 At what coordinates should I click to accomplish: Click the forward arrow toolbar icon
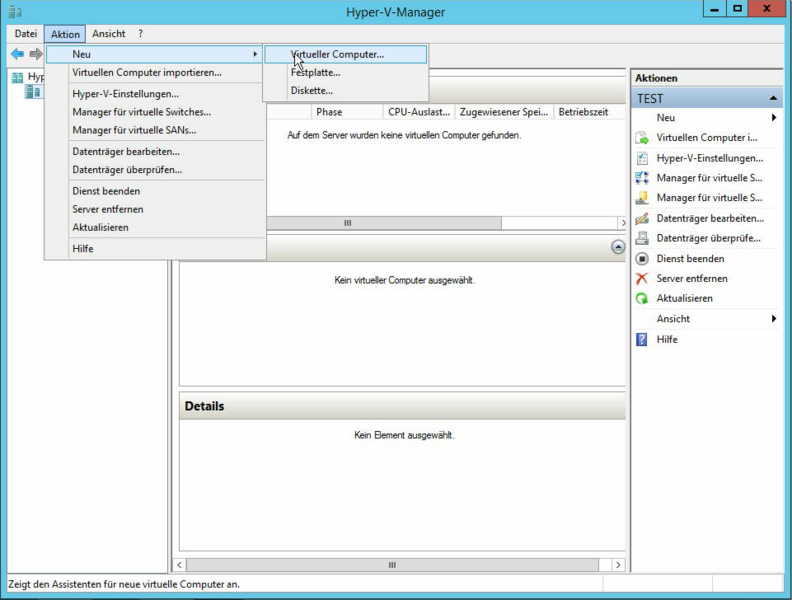pos(36,54)
